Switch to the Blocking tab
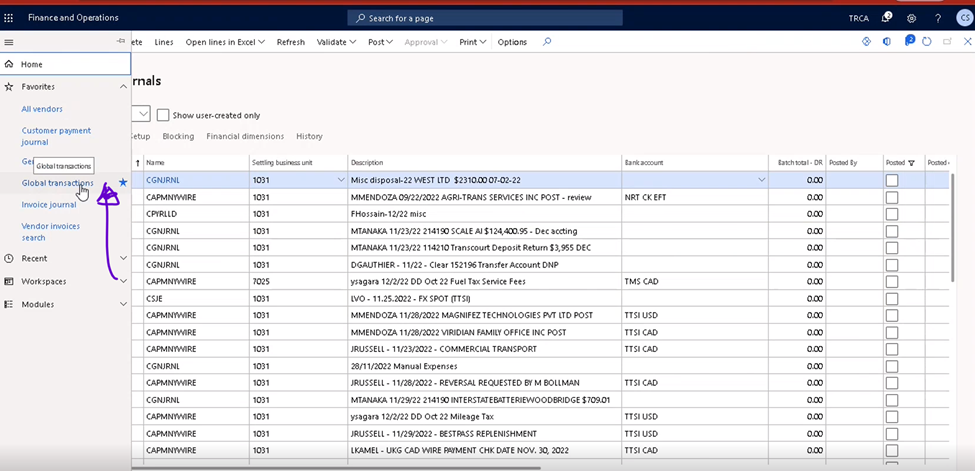Image resolution: width=975 pixels, height=471 pixels. coord(178,136)
